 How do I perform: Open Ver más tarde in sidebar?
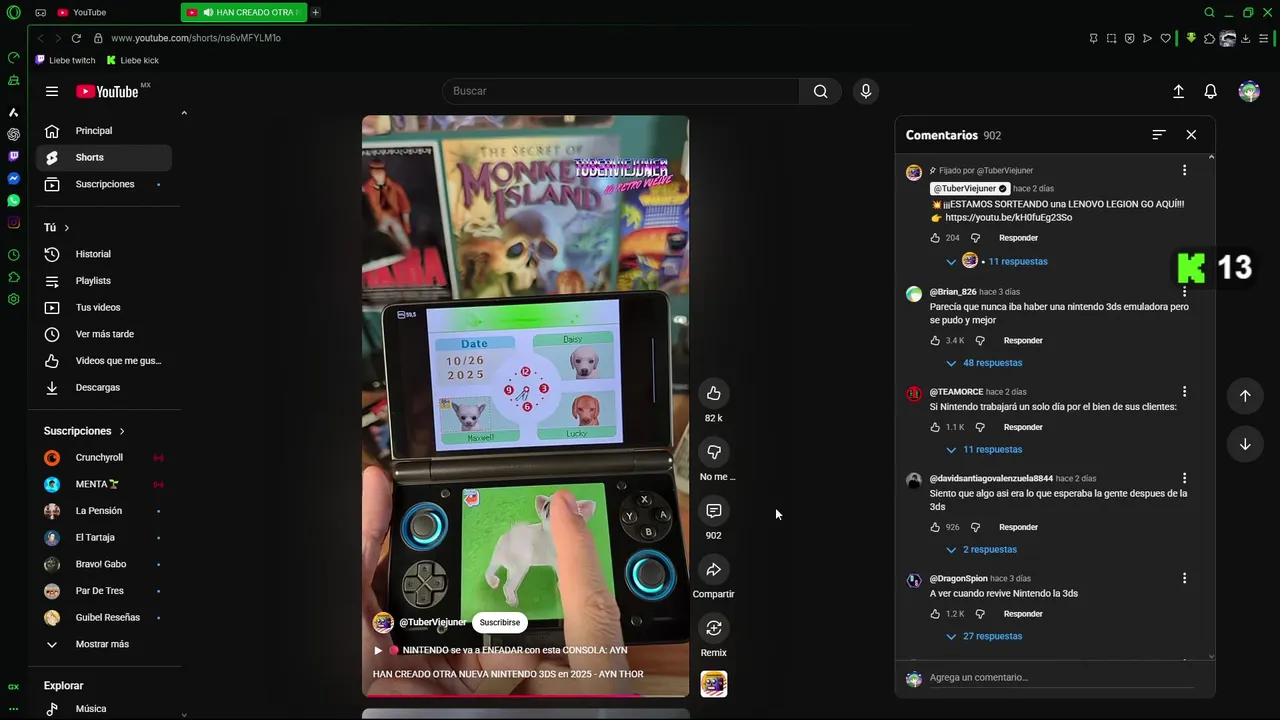click(104, 334)
